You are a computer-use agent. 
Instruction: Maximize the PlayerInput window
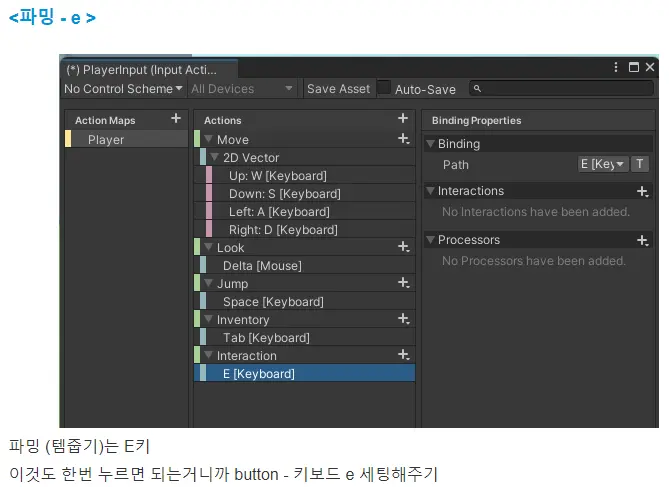coord(634,67)
